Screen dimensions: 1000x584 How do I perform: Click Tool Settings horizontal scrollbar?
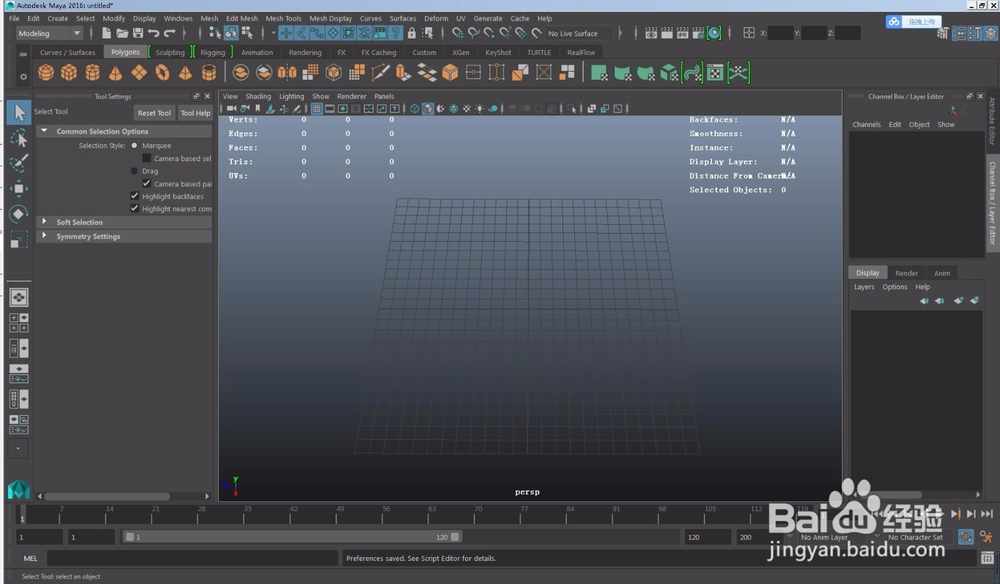coord(107,496)
